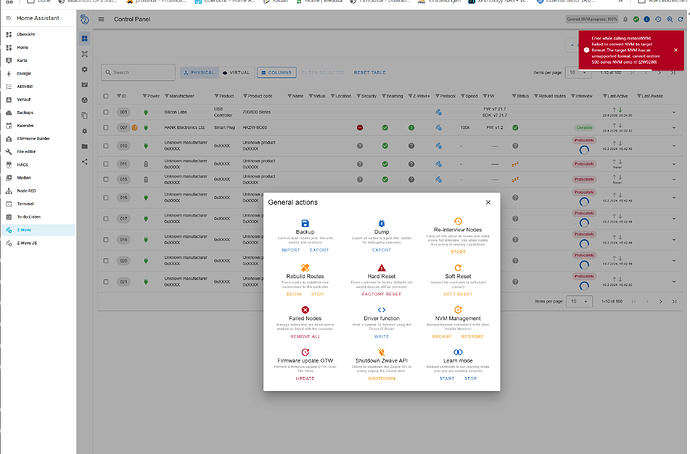Click the Rebuild Routes icon
Image resolution: width=690 pixels, height=454 pixels.
pos(305,267)
